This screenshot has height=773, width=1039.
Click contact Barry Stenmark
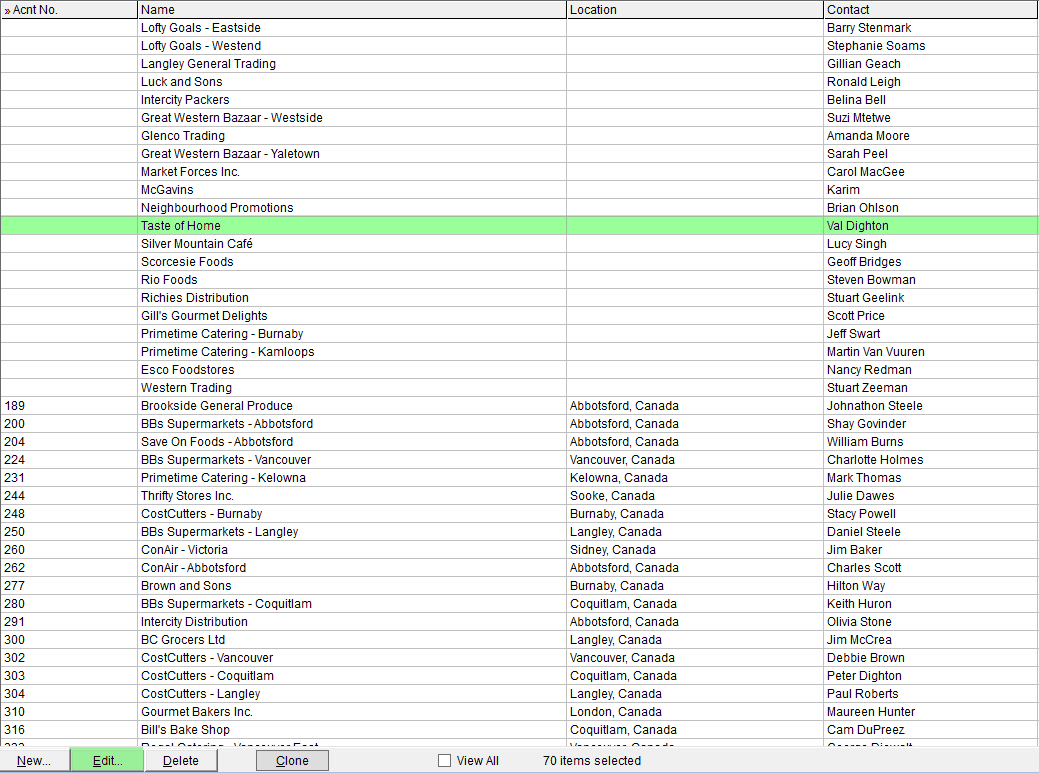tap(869, 28)
